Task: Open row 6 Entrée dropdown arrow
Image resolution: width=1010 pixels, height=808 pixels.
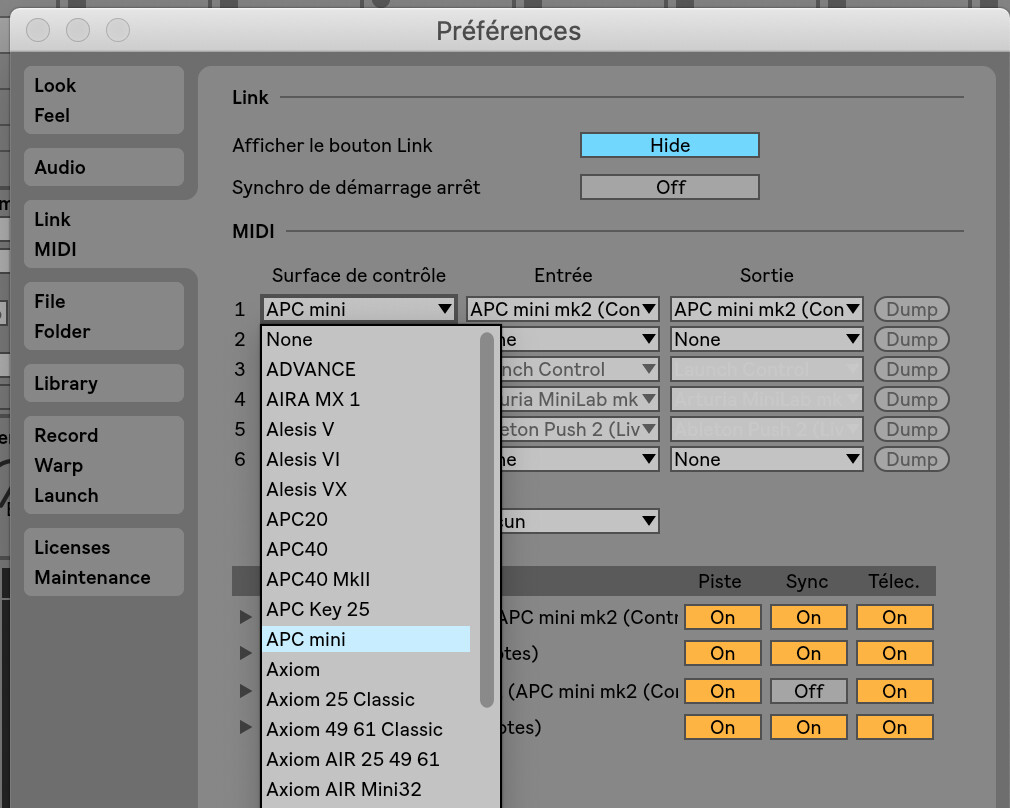Action: 649,459
